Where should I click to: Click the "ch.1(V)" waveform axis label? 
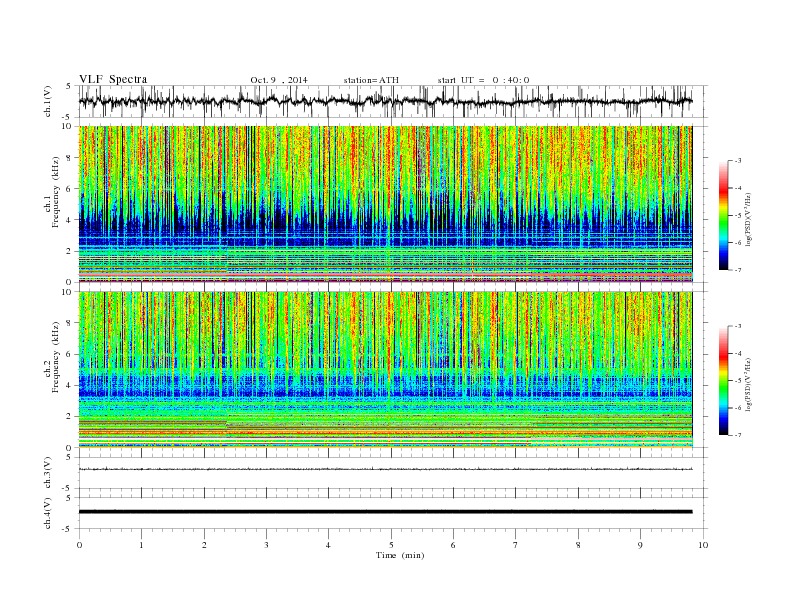[48, 101]
